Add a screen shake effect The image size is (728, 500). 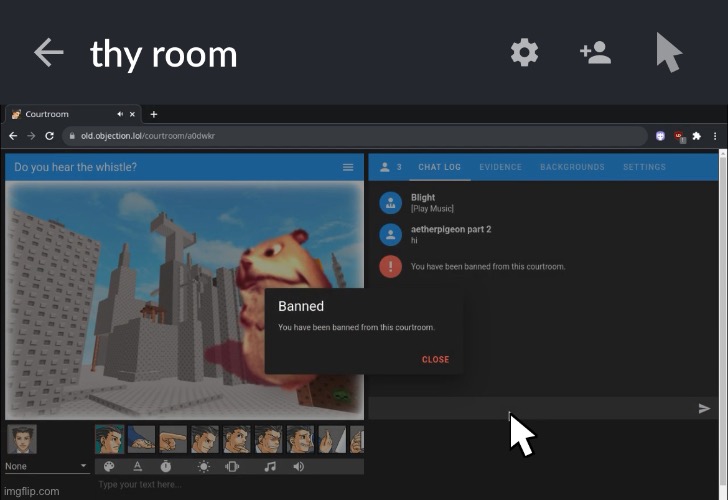pos(232,467)
